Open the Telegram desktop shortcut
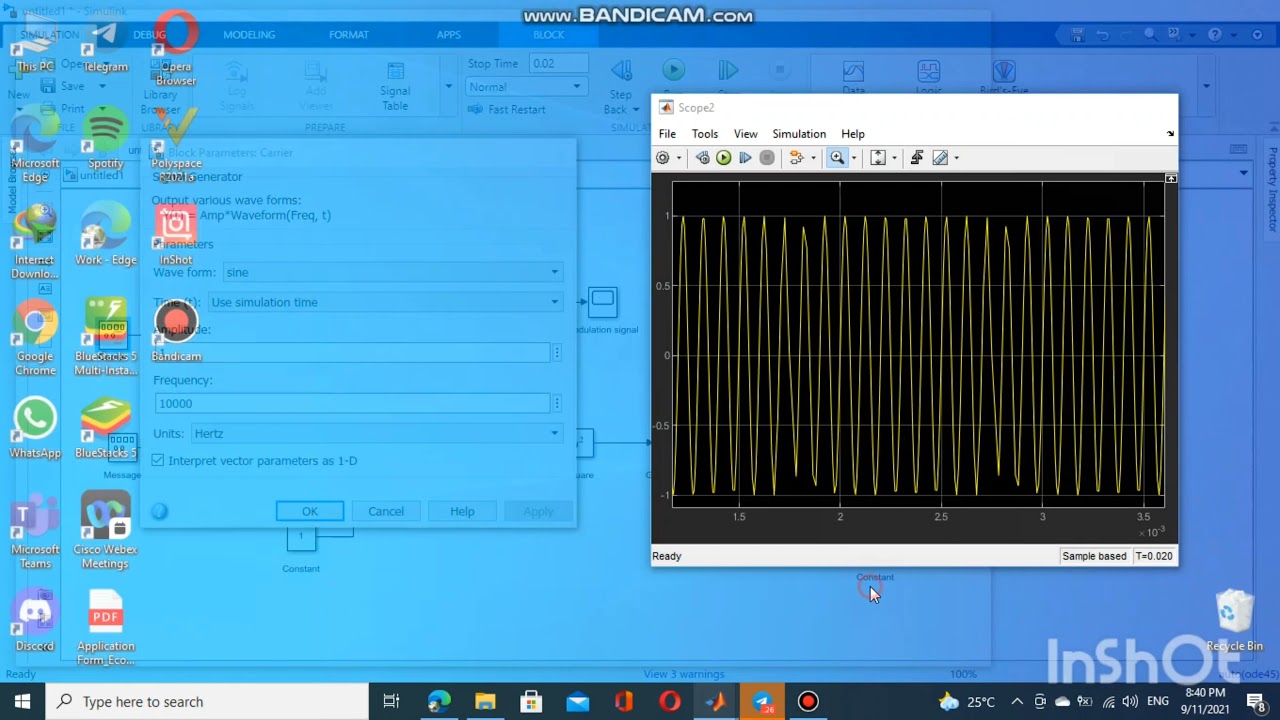The height and width of the screenshot is (720, 1280). click(105, 44)
